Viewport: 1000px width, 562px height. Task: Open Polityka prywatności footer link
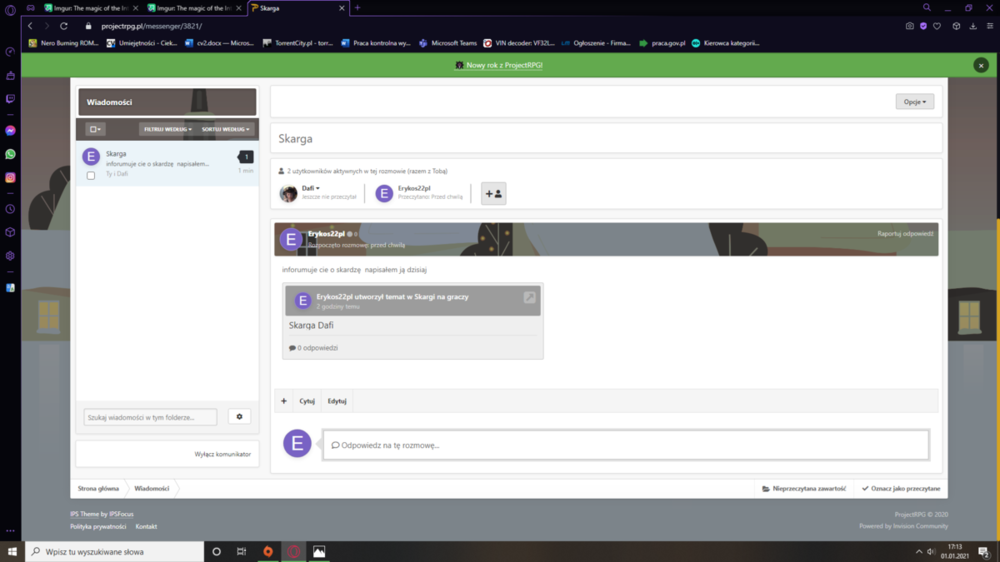tap(98, 527)
